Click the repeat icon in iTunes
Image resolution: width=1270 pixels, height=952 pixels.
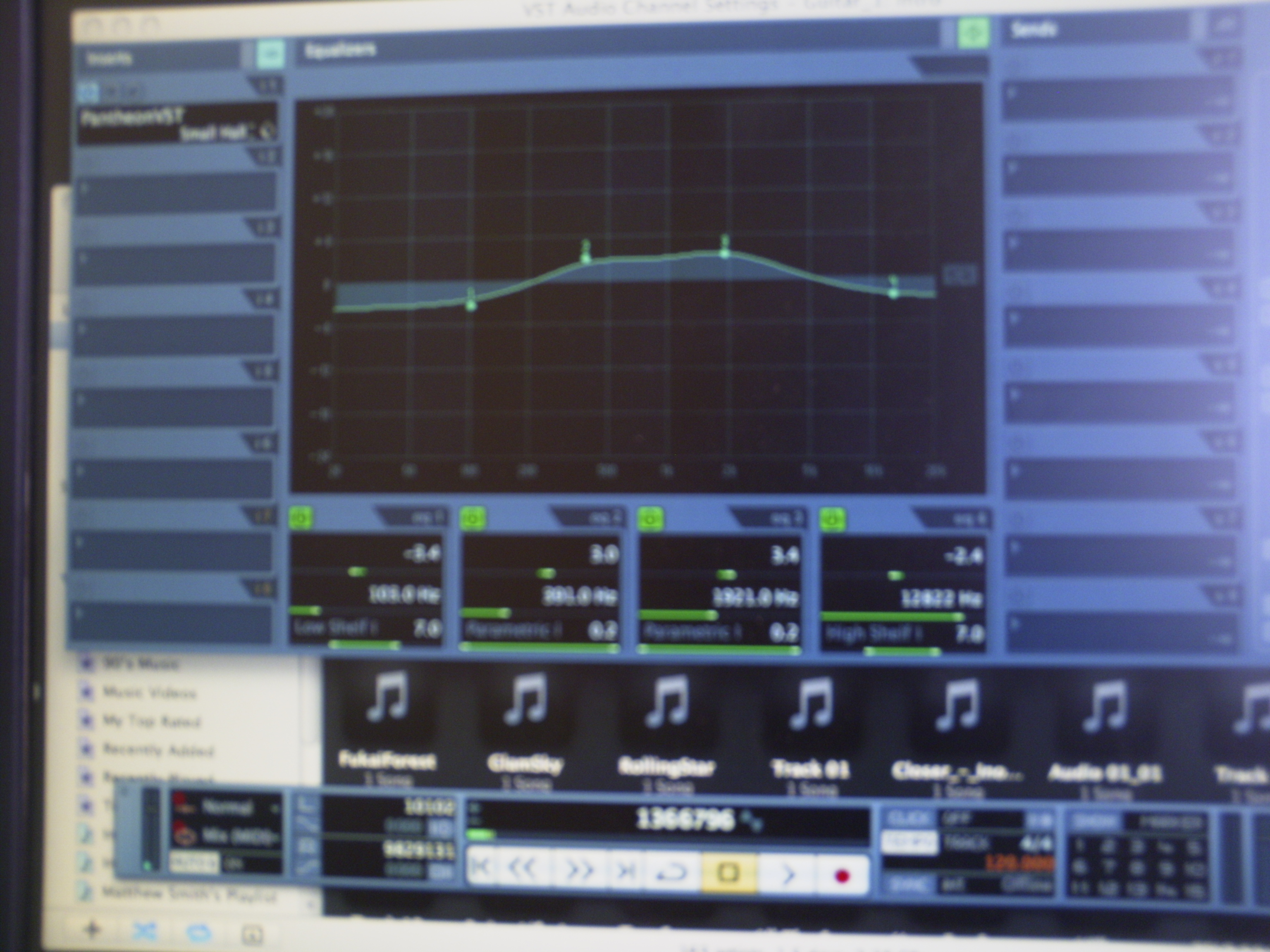[x=199, y=933]
